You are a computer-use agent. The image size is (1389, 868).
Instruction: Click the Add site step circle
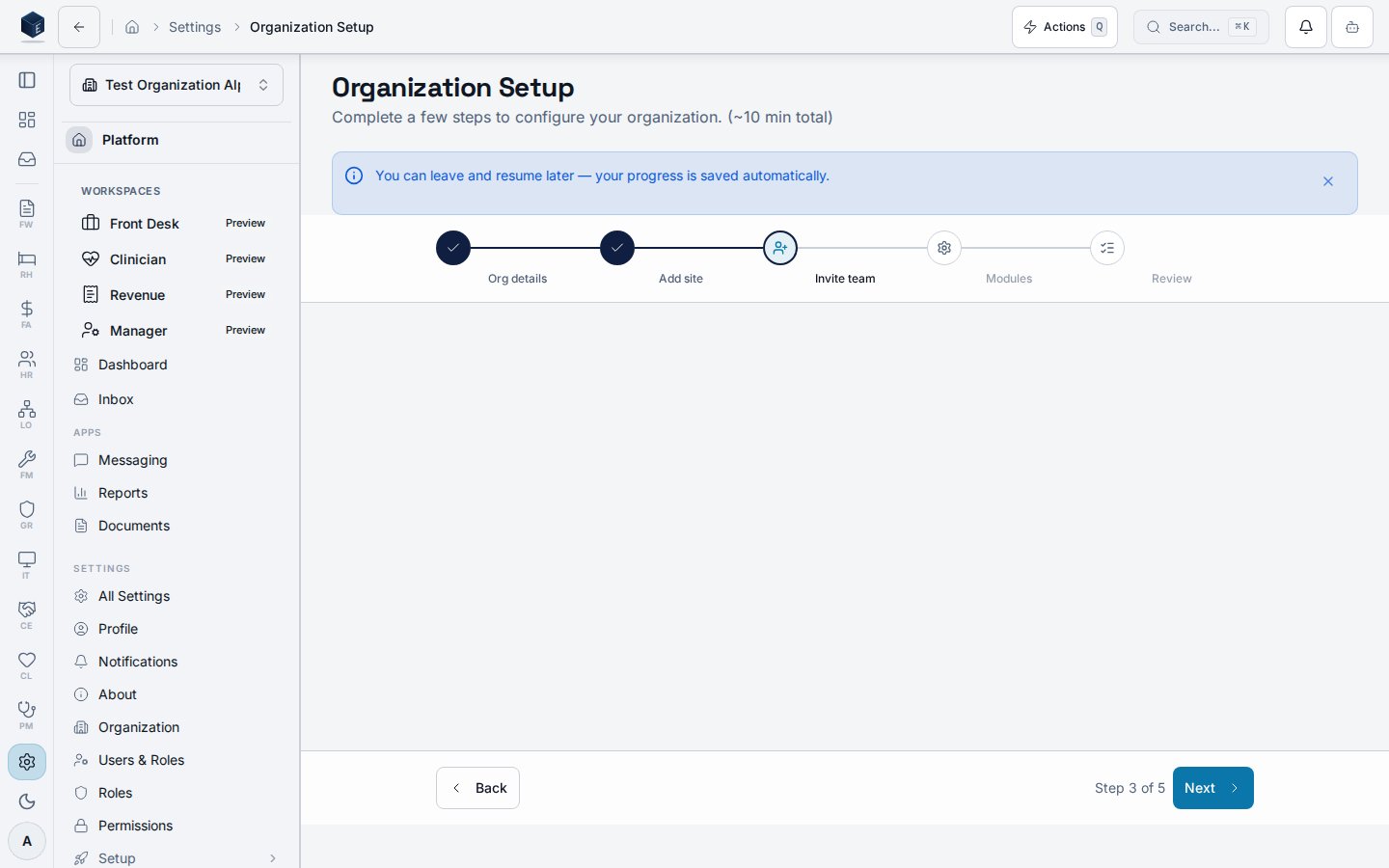pos(617,248)
